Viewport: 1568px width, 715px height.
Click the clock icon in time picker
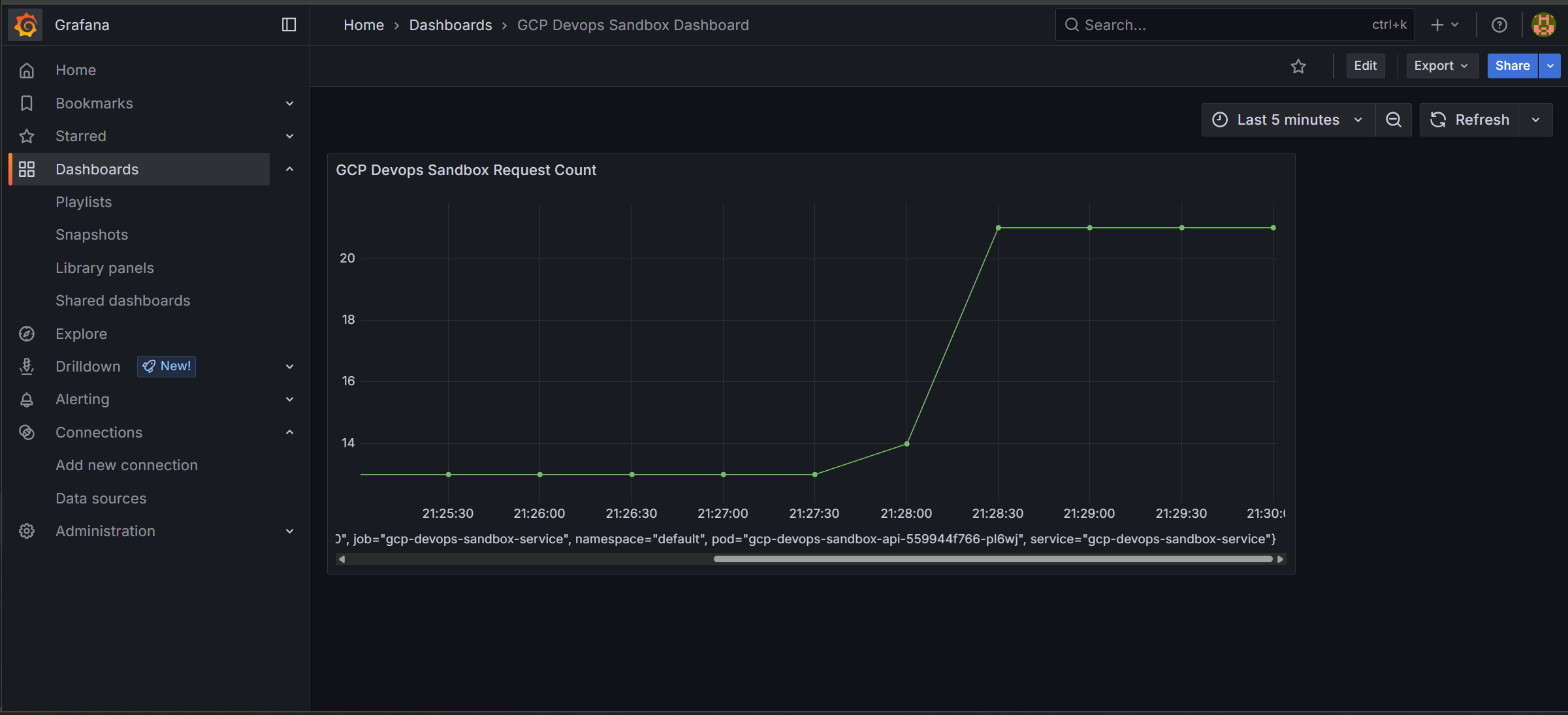pyautogui.click(x=1220, y=119)
